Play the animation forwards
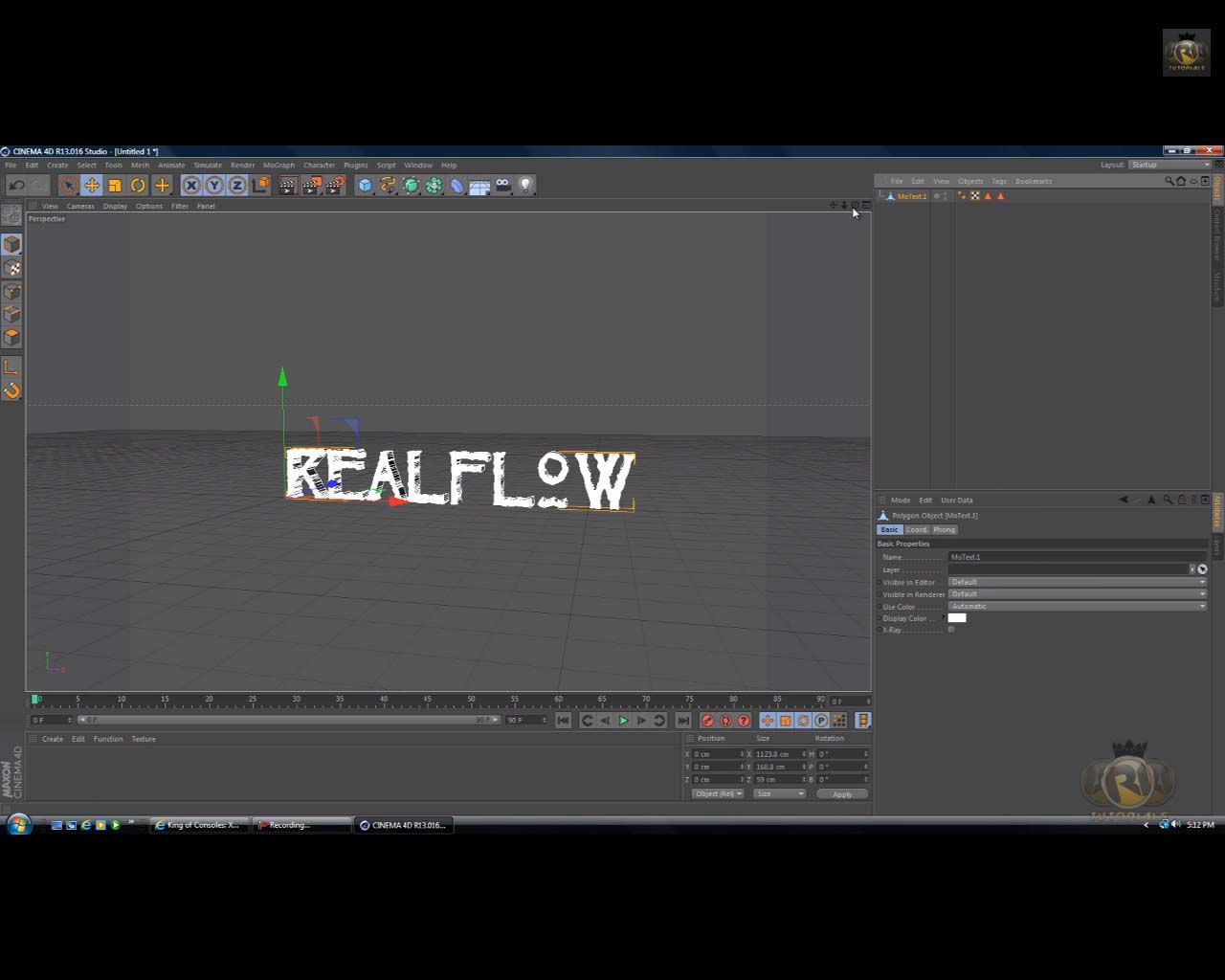1225x980 pixels. click(x=623, y=721)
